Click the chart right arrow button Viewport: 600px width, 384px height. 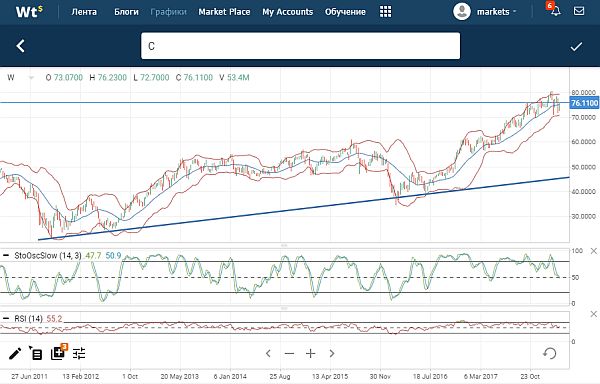(332, 353)
